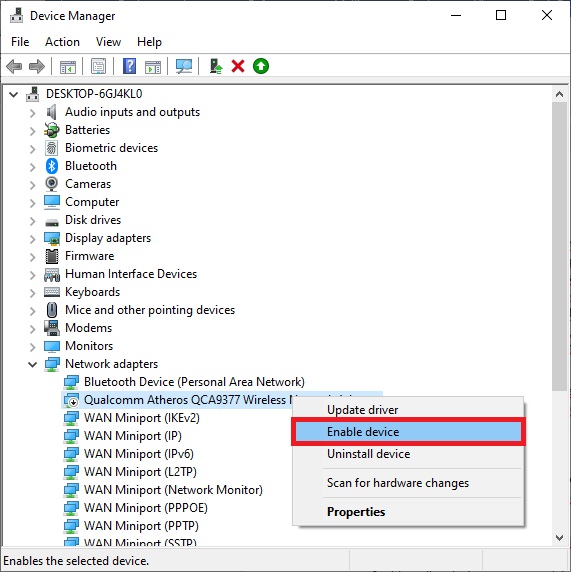Screen dimensions: 571x572
Task: Click the Cameras webcam icon
Action: 51,184
